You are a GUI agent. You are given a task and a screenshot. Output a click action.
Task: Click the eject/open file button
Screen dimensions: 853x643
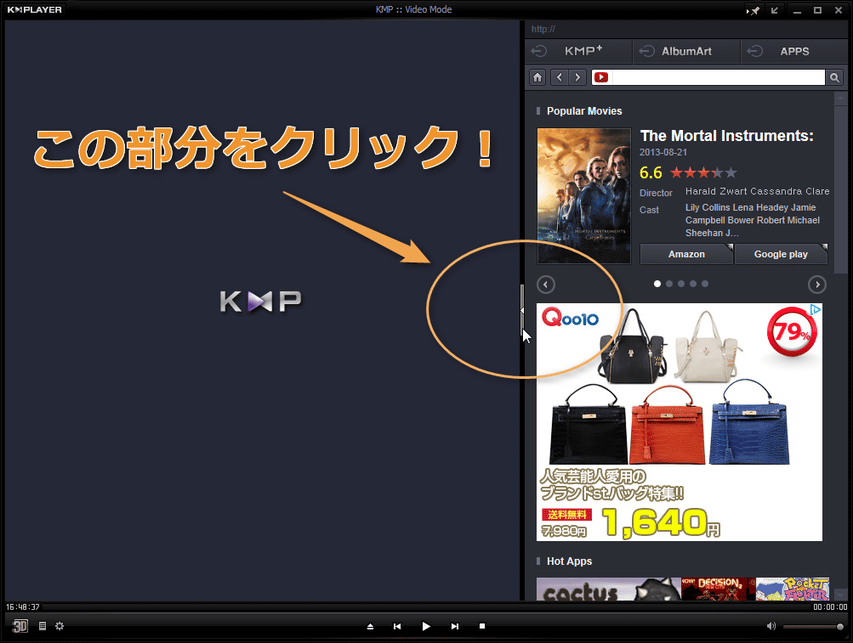tap(370, 626)
